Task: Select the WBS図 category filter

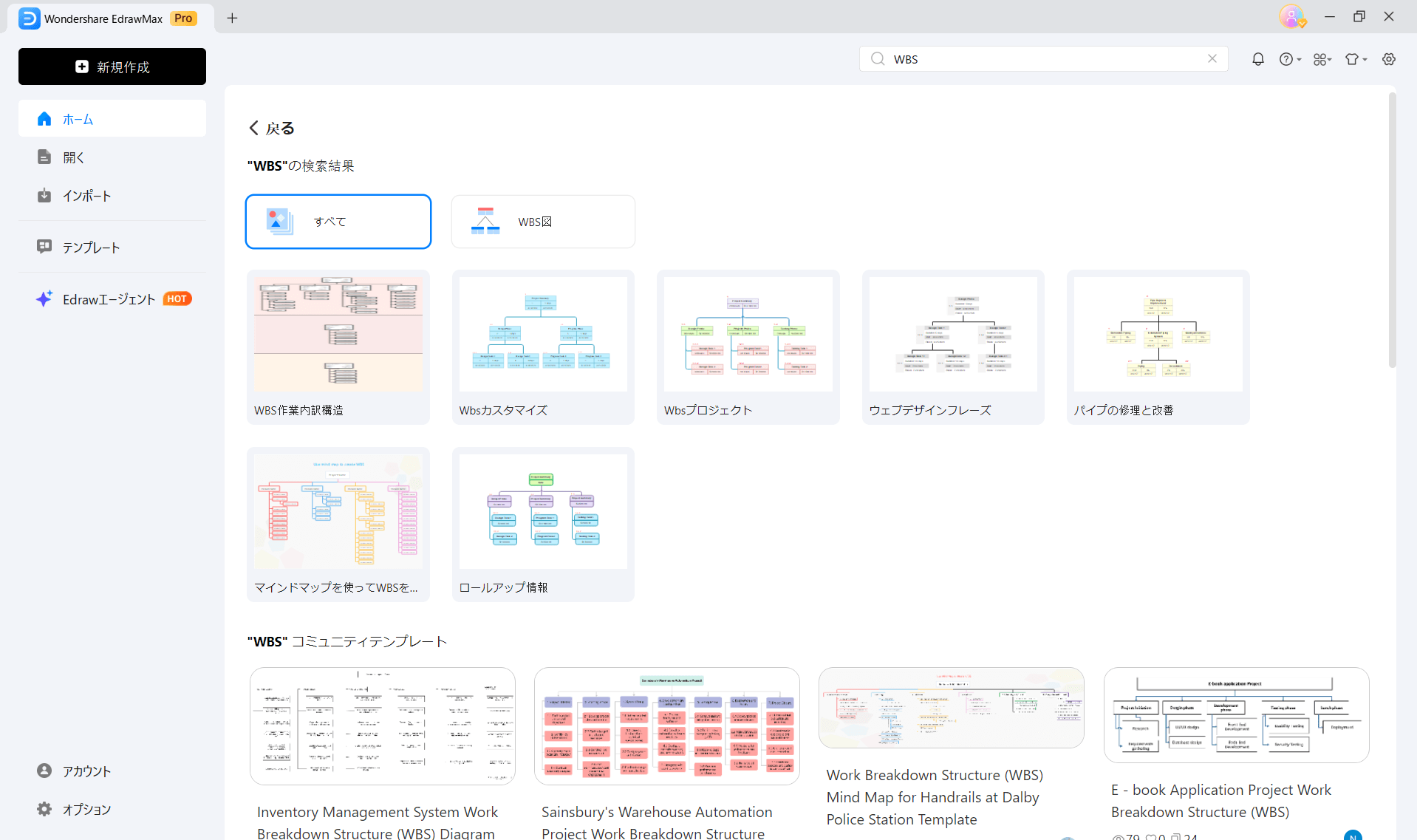Action: tap(543, 222)
